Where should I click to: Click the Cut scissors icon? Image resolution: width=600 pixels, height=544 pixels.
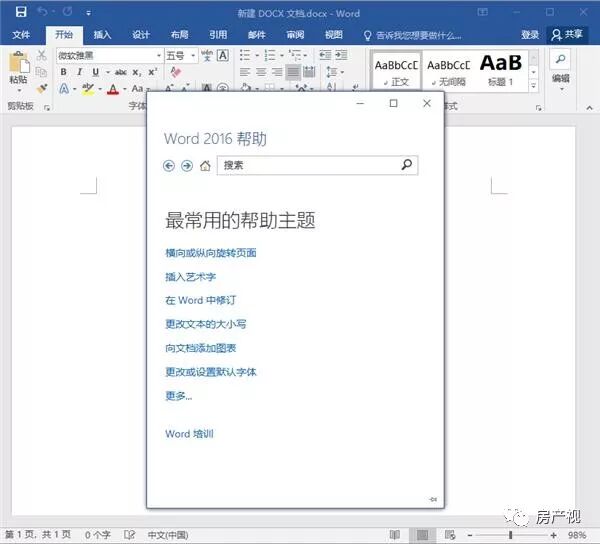click(x=41, y=55)
